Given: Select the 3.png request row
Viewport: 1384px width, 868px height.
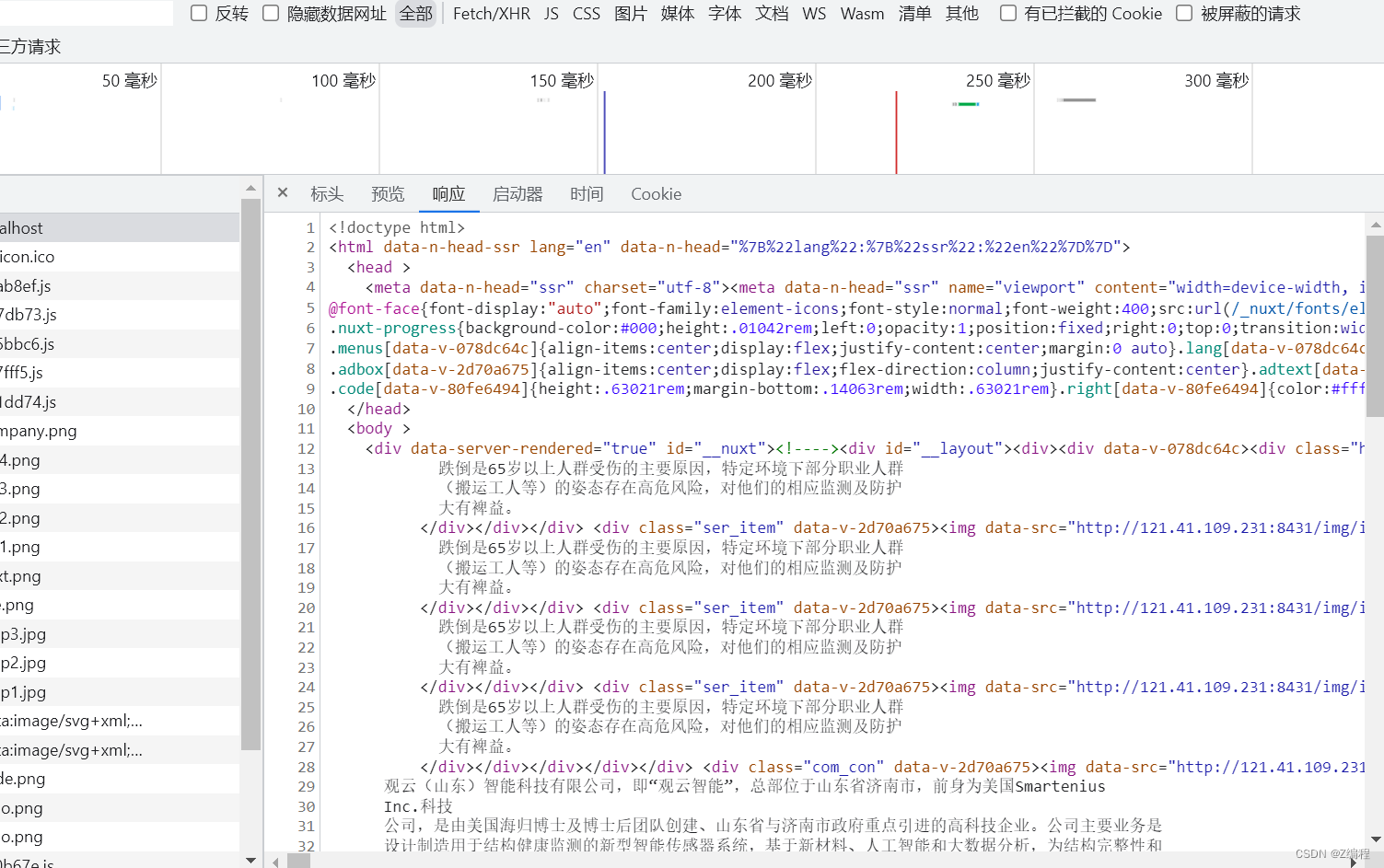Looking at the screenshot, I should coord(120,489).
